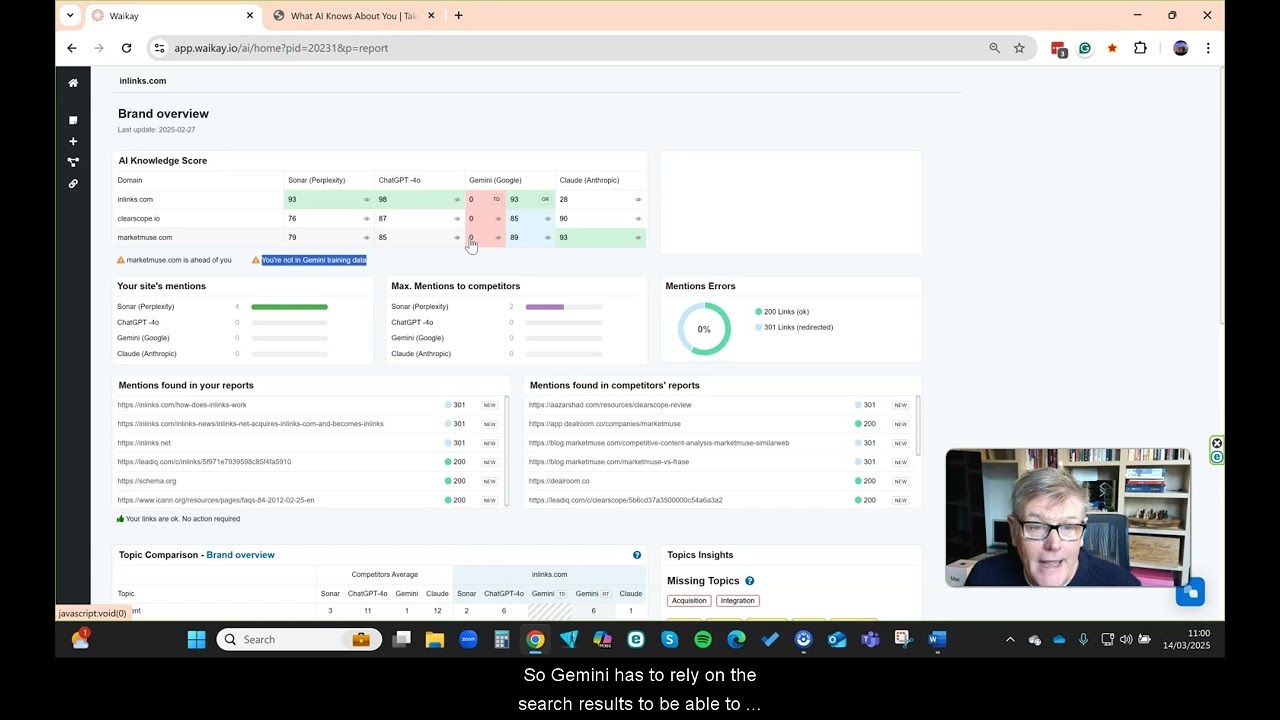1280x720 pixels.
Task: Click the inlinks.com OR badge in Gemini column
Action: click(545, 200)
